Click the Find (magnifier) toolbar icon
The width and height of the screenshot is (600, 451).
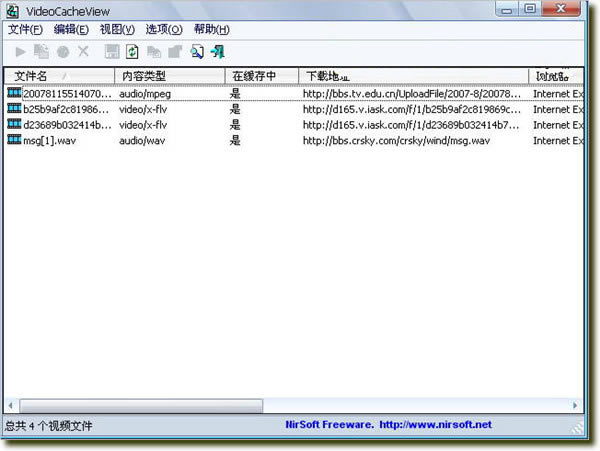(197, 51)
